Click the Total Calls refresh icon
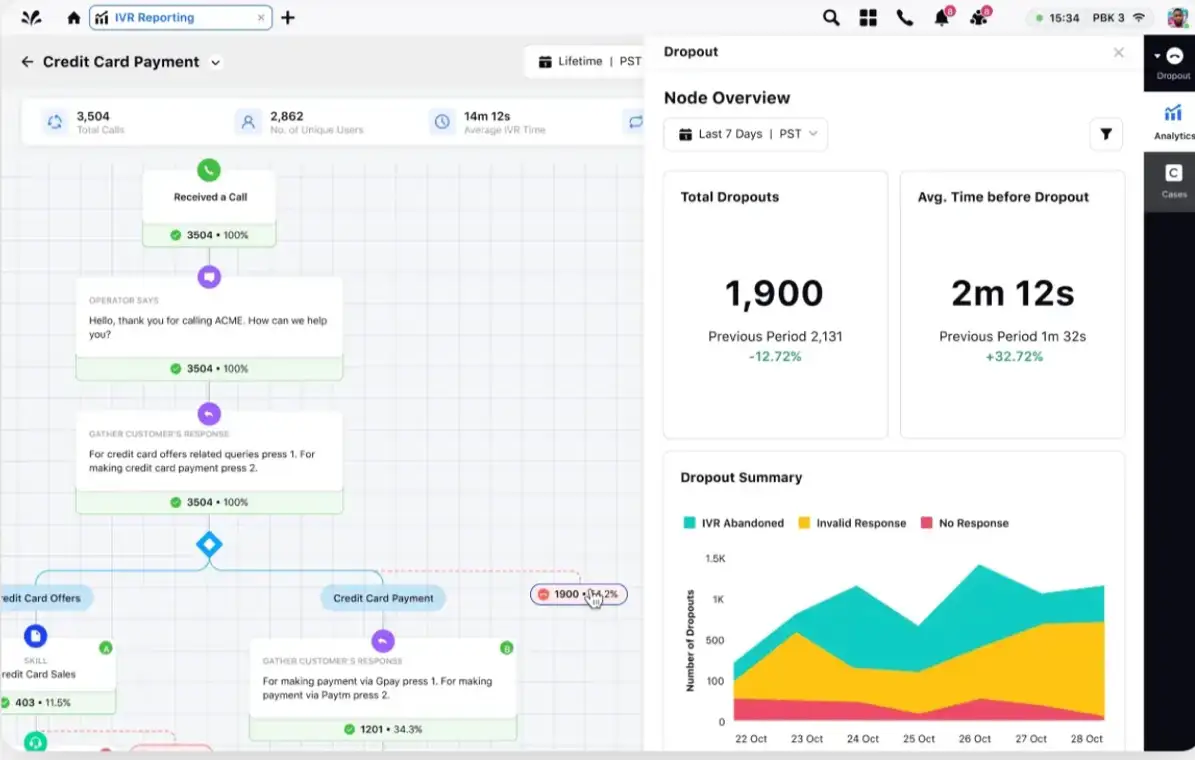The width and height of the screenshot is (1195, 760). (55, 122)
